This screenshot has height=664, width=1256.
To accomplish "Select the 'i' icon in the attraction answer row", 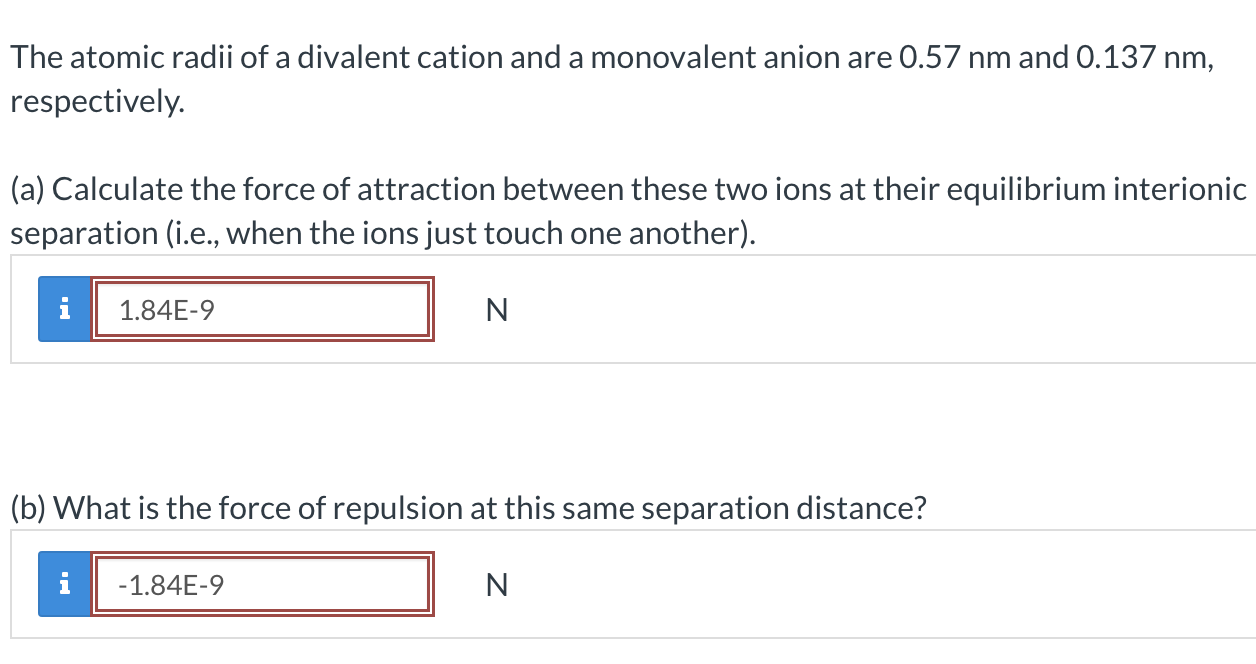I will [x=64, y=310].
